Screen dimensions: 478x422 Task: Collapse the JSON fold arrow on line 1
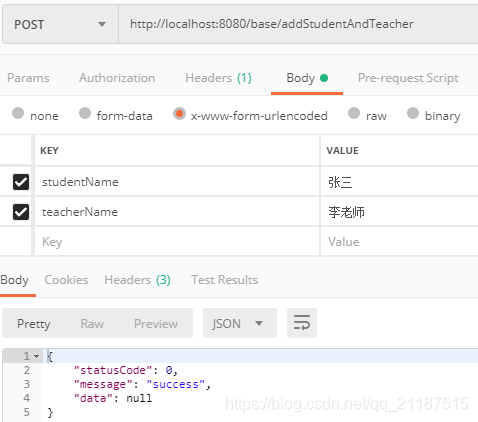point(37,356)
